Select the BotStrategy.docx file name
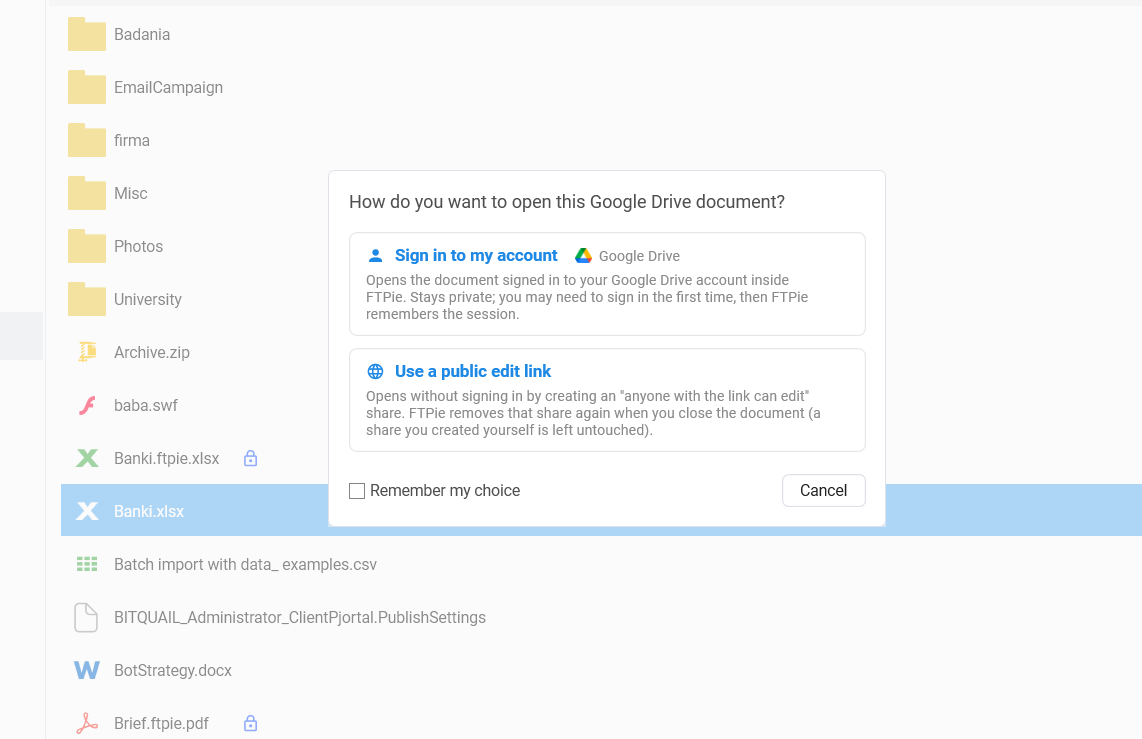 173,670
